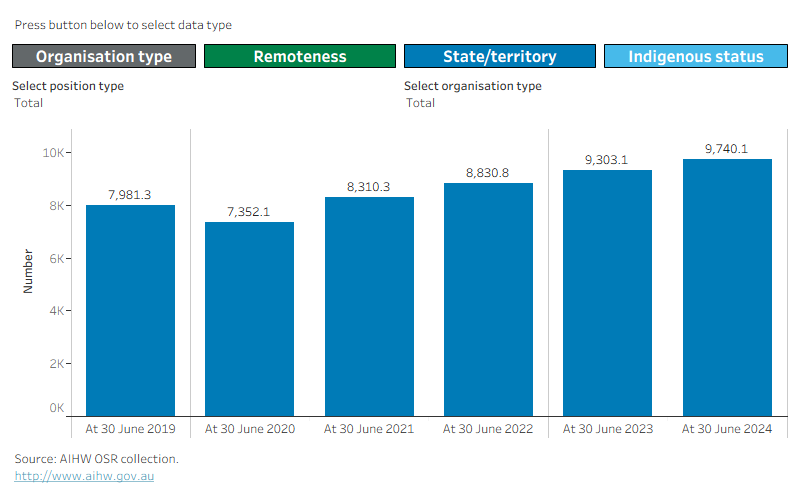Select the 30 June 2019 bar

tap(131, 310)
